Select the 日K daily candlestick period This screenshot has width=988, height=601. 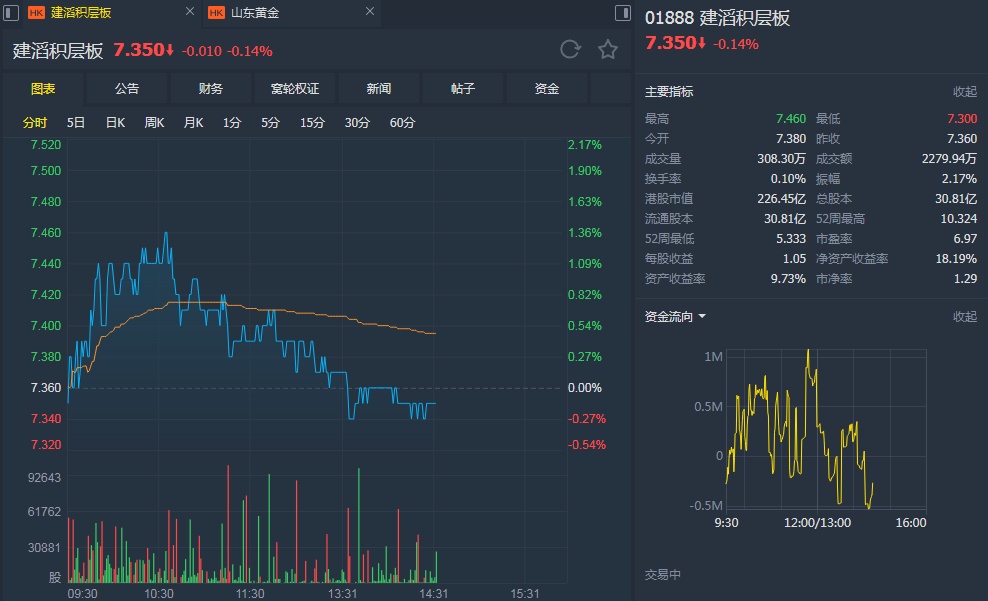tap(115, 123)
